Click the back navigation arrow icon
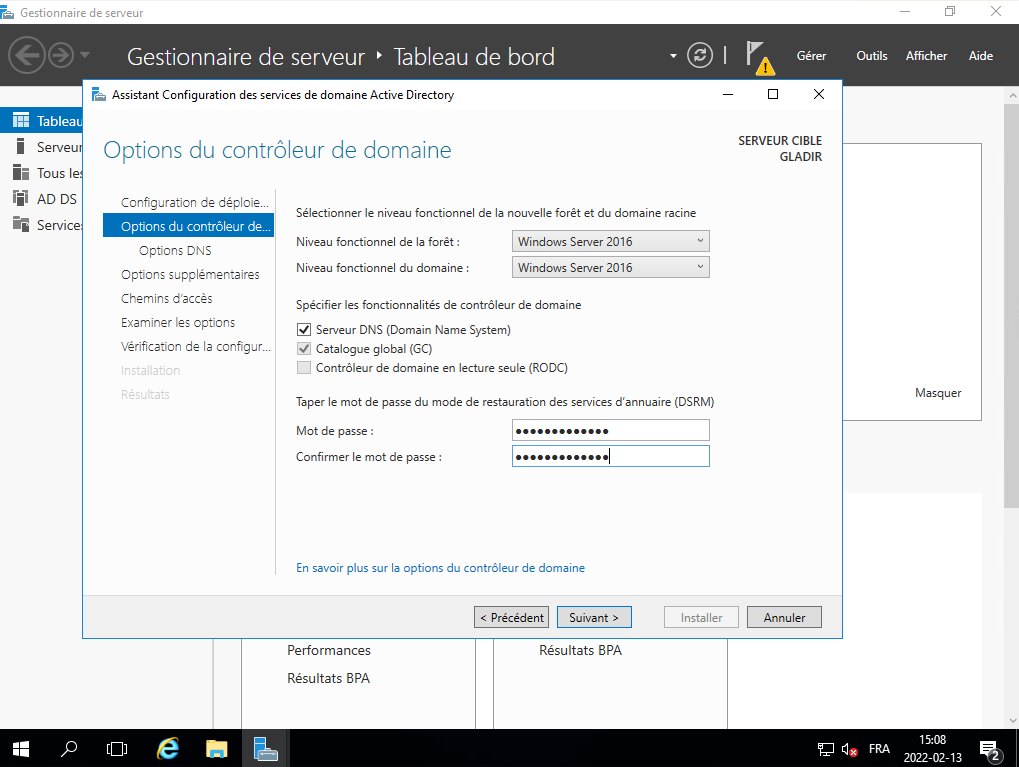This screenshot has width=1019, height=767. [x=28, y=54]
